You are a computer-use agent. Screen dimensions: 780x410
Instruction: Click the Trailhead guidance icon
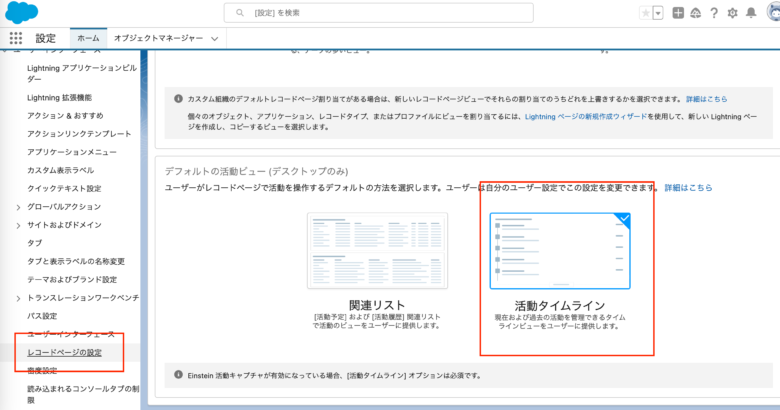[x=695, y=13]
